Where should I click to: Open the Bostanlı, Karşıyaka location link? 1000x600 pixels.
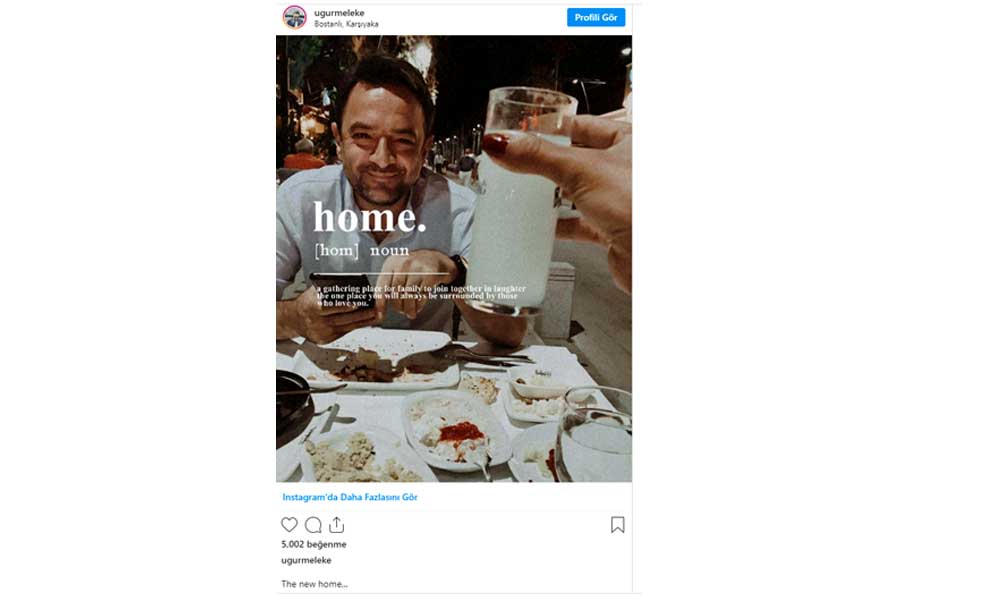(x=346, y=24)
